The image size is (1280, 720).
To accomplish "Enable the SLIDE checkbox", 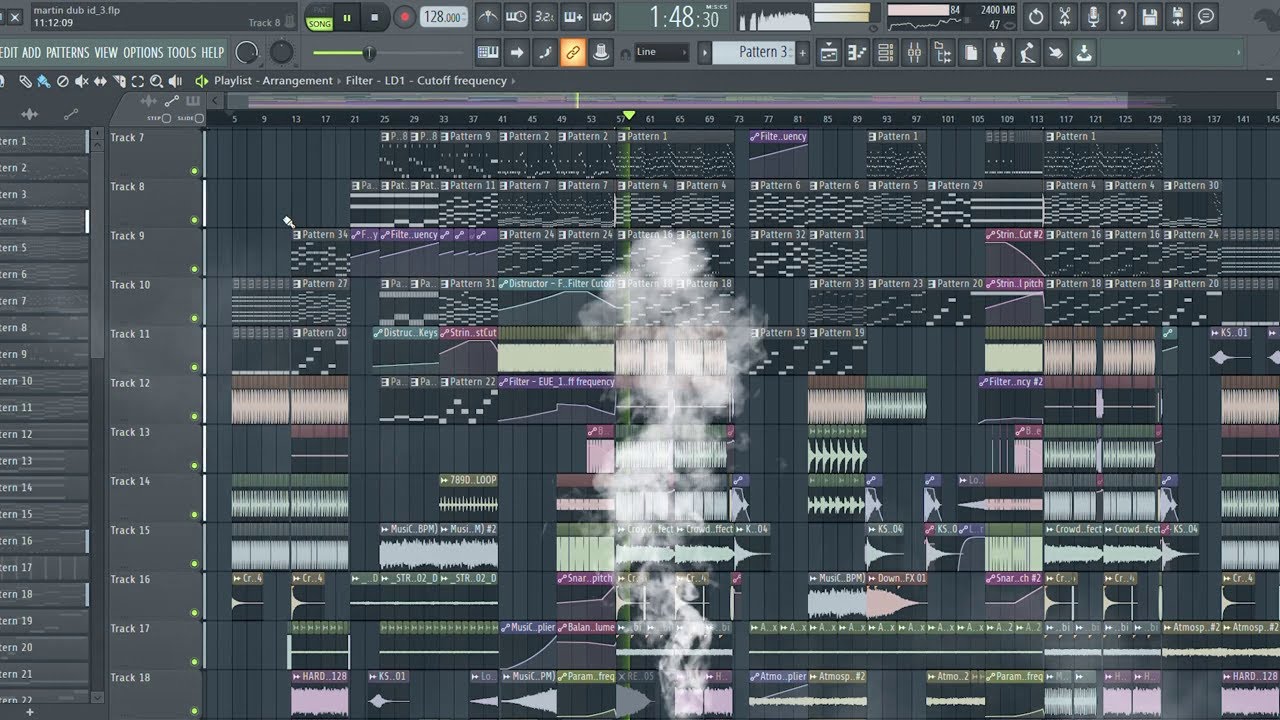I will coord(199,118).
